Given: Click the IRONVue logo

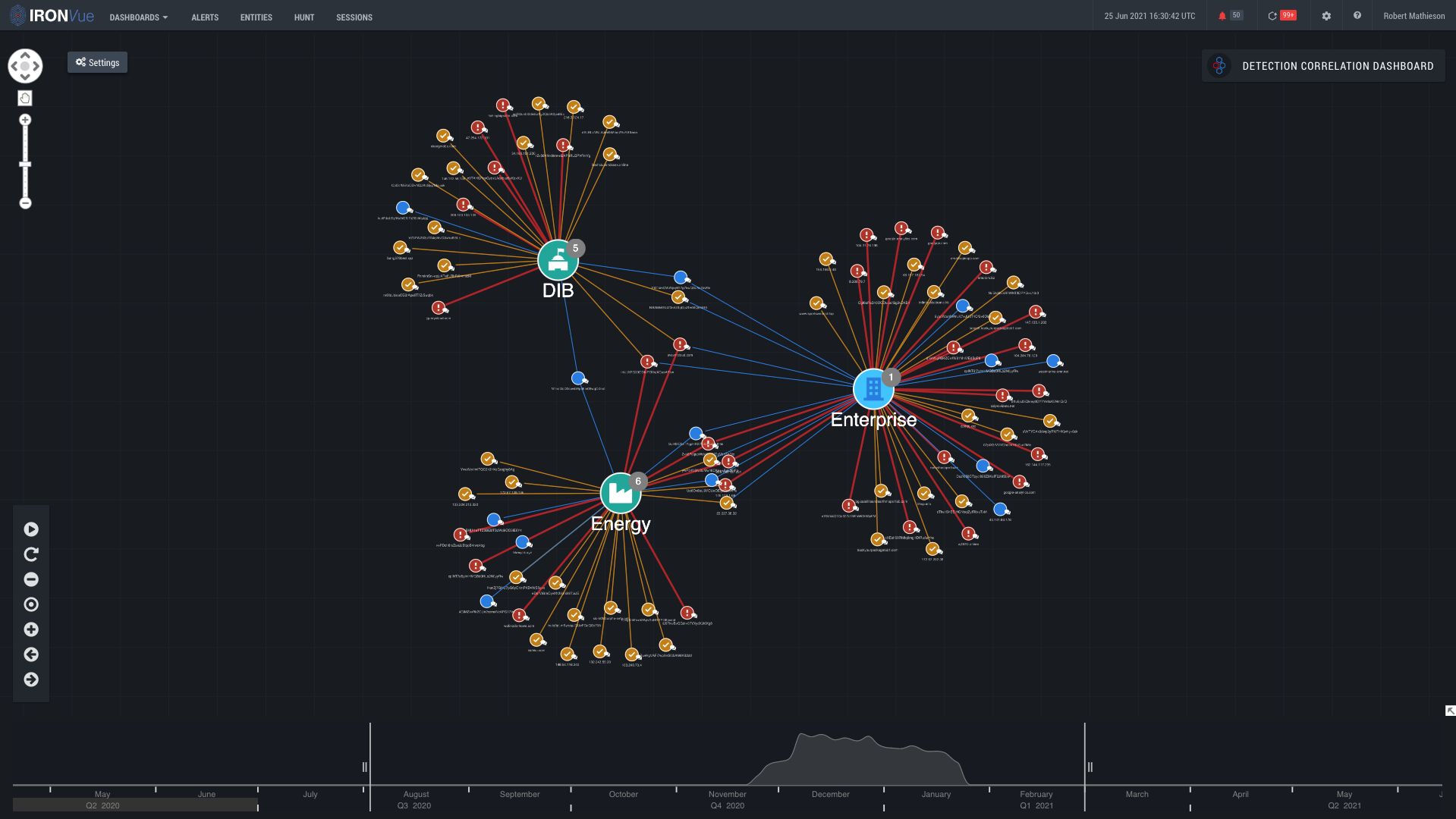Looking at the screenshot, I should coord(53,14).
